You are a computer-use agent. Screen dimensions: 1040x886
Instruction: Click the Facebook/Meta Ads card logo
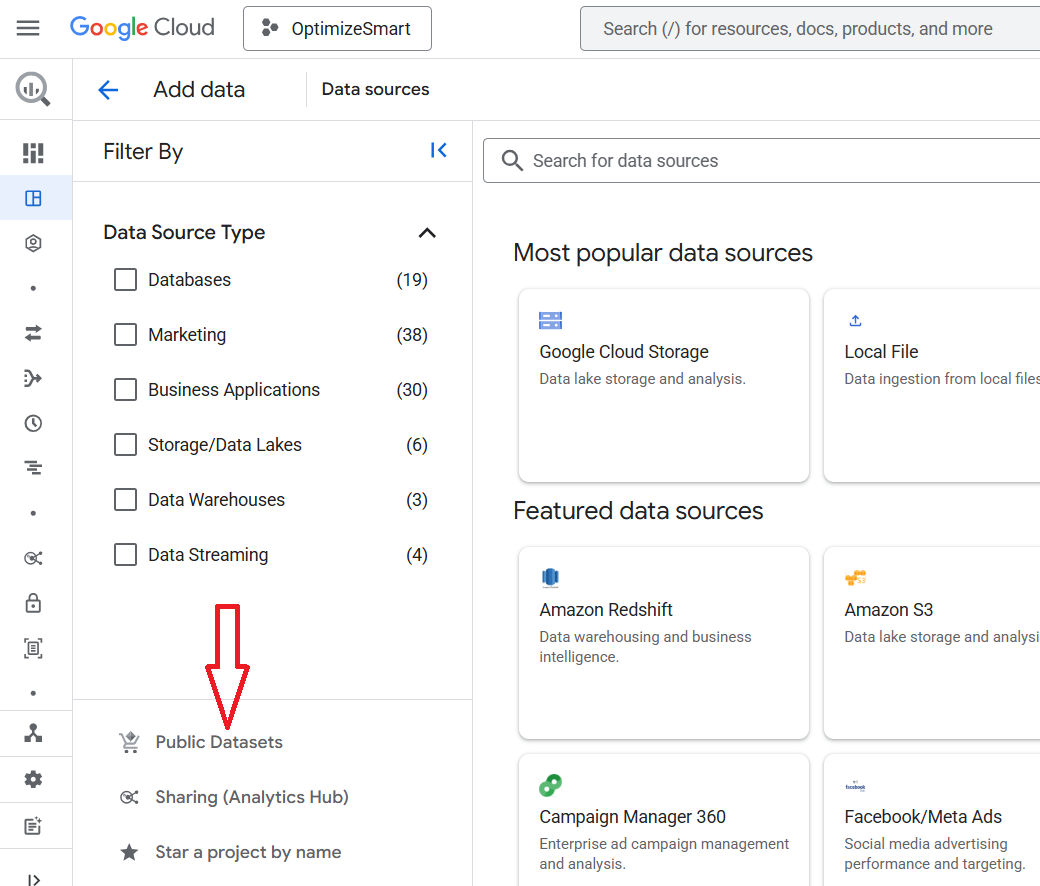(x=856, y=787)
